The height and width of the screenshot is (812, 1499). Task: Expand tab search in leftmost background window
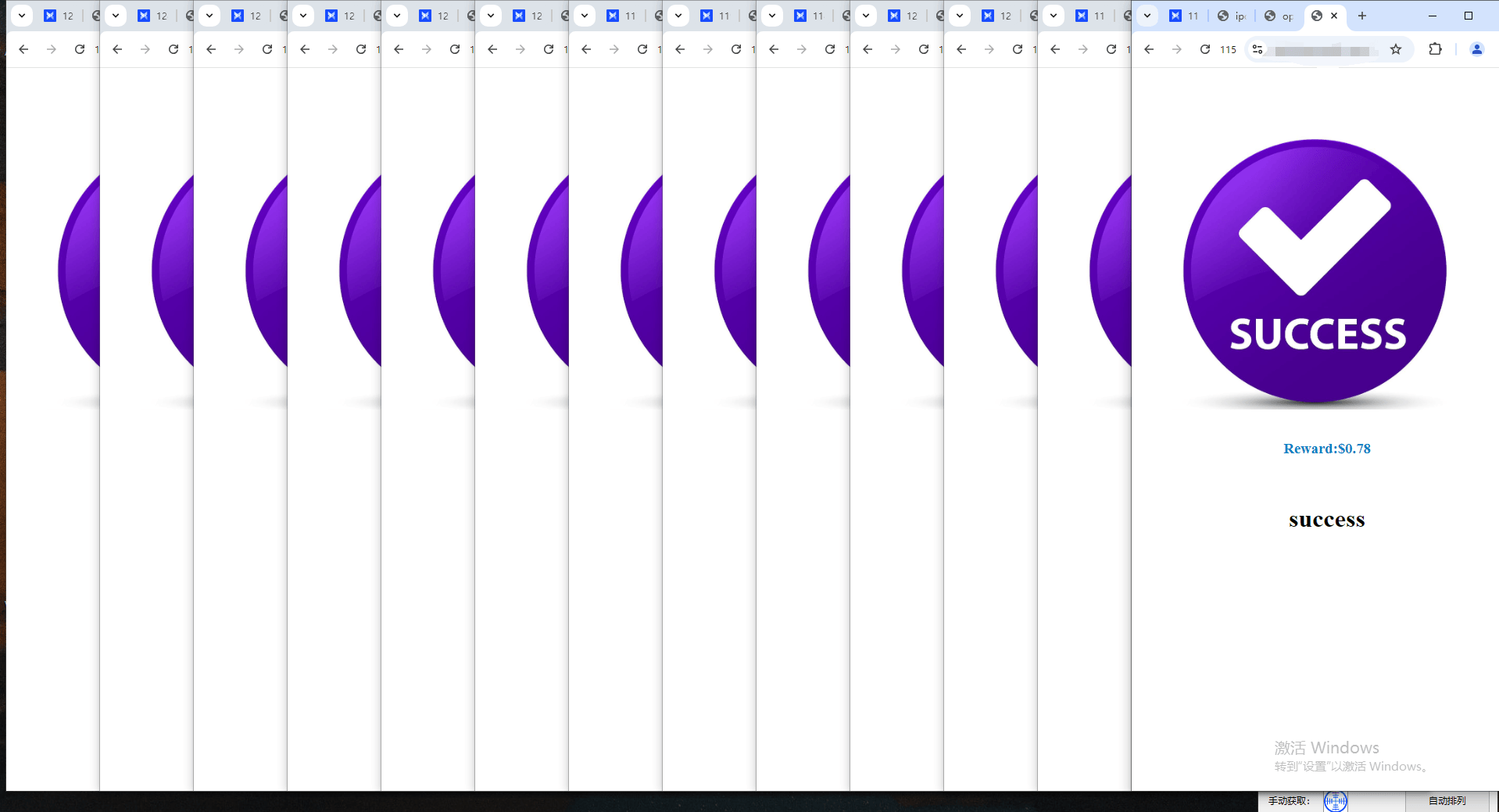(22, 16)
